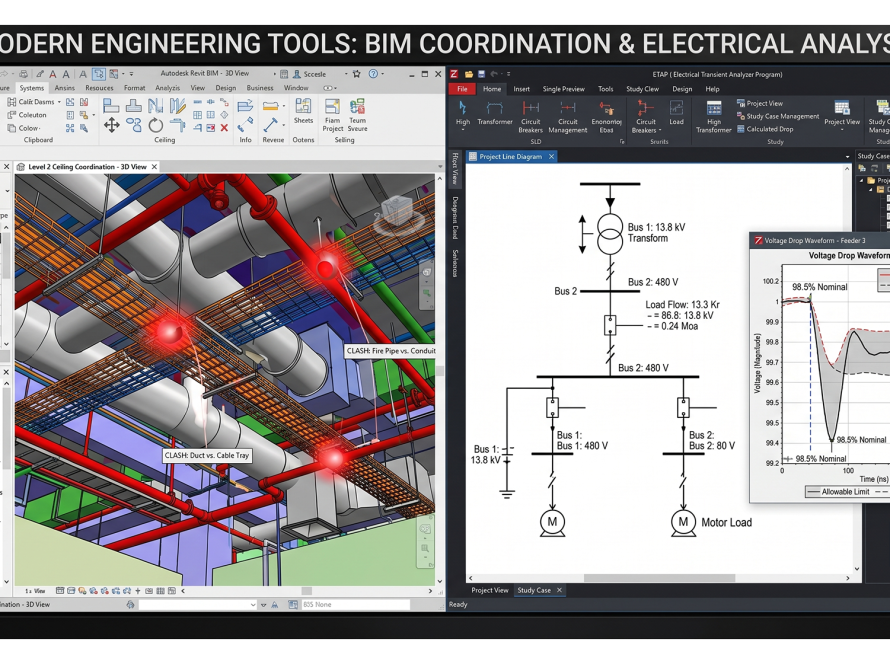This screenshot has width=890, height=664.
Task: Click the ETAP diagram horizontal scrollbar thumb
Action: (x=659, y=578)
